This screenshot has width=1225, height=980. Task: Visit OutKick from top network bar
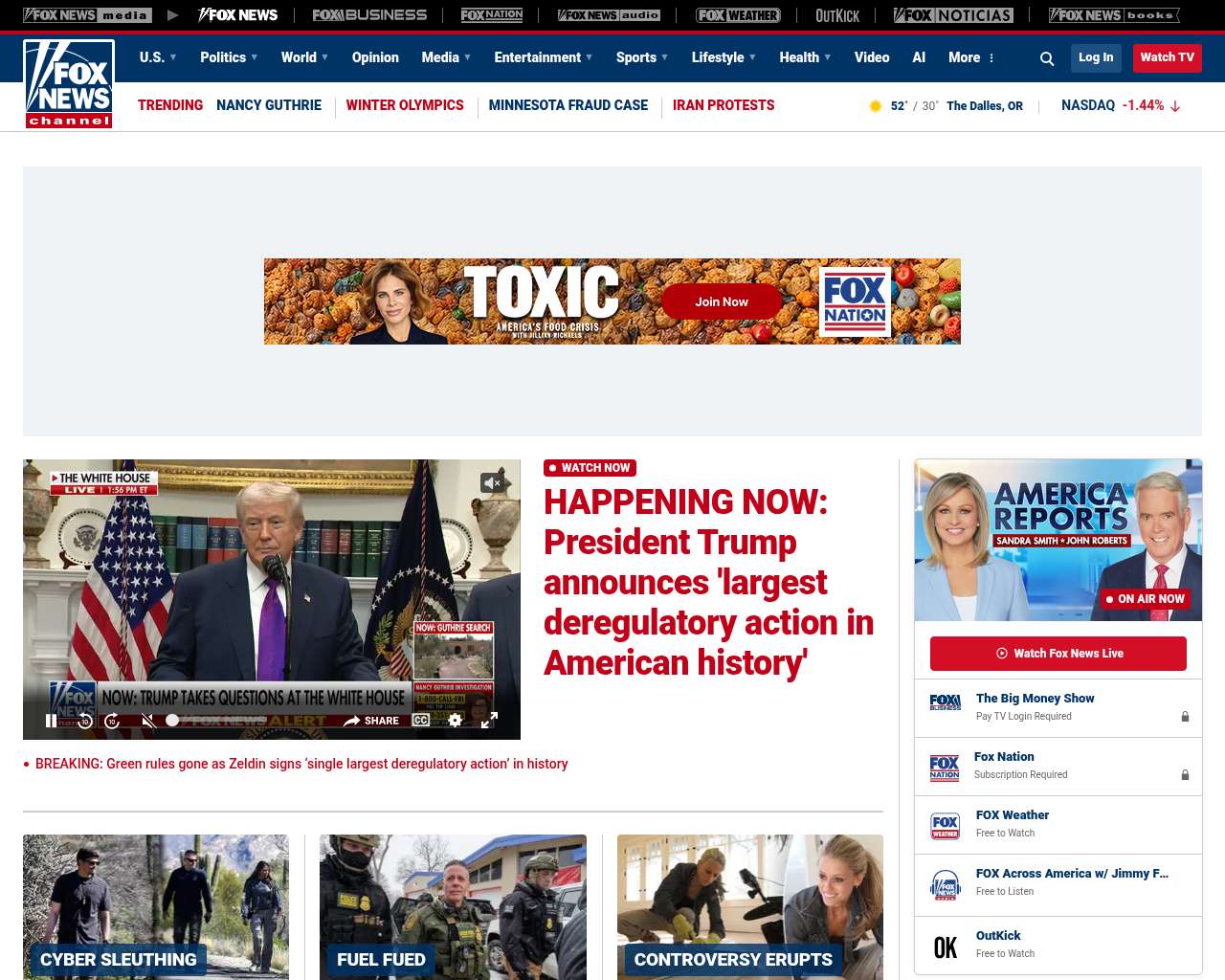[x=837, y=15]
